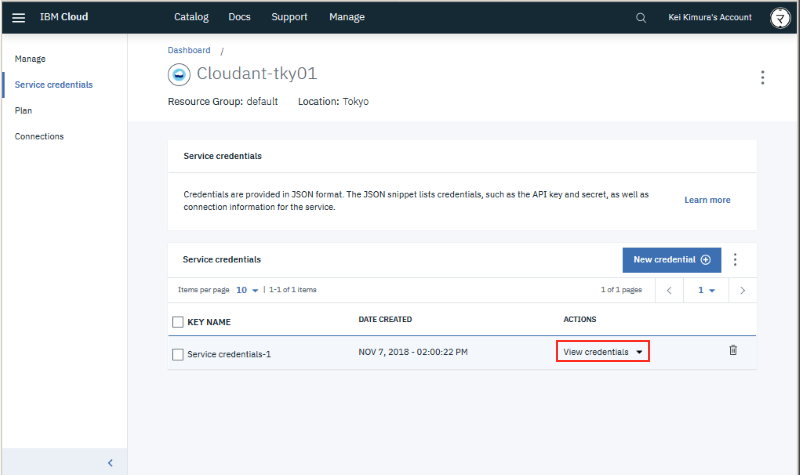Open the Cloudant-tky01 overflow actions menu
The width and height of the screenshot is (800, 475).
(762, 78)
